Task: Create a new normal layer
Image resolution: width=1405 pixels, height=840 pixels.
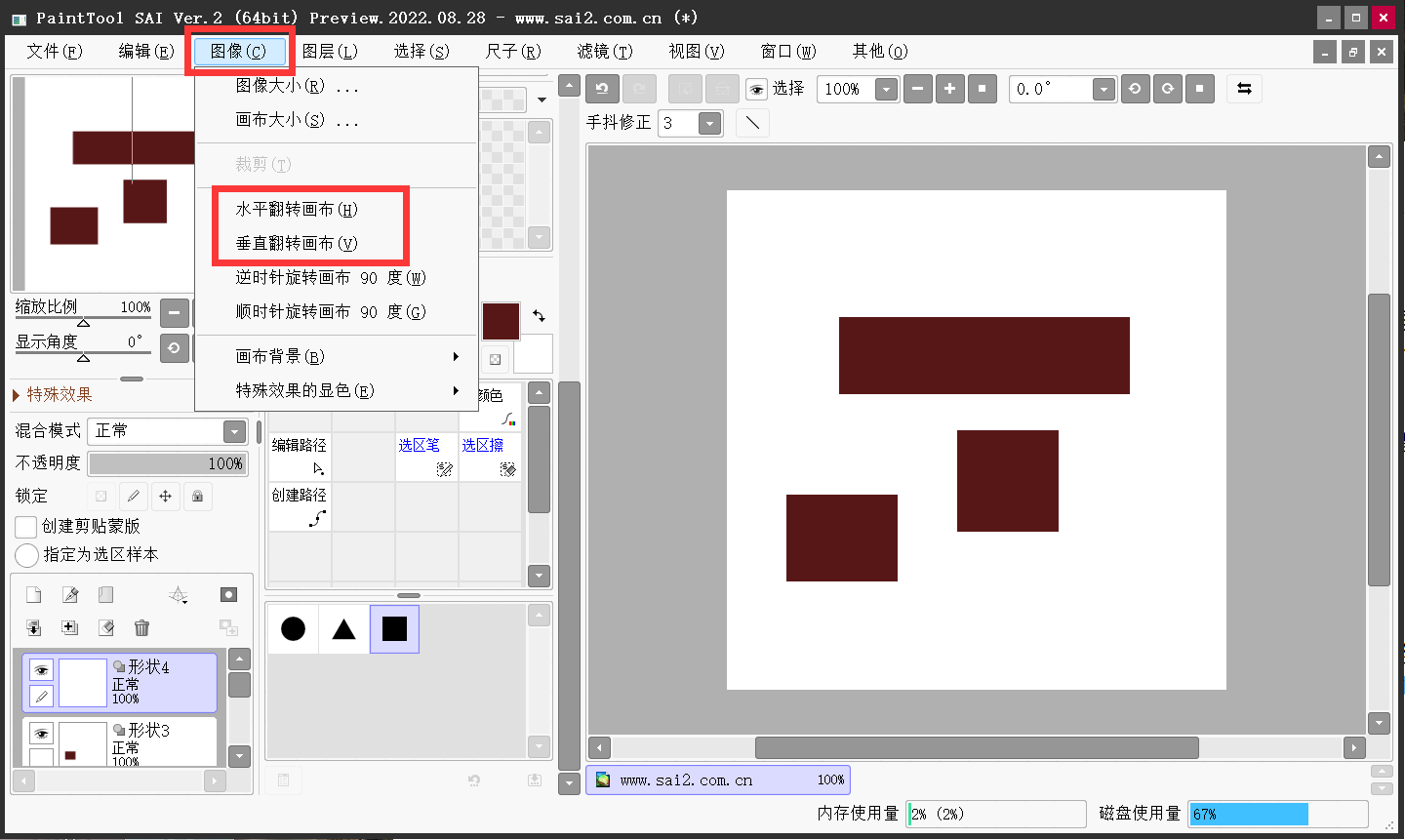Action: (33, 595)
